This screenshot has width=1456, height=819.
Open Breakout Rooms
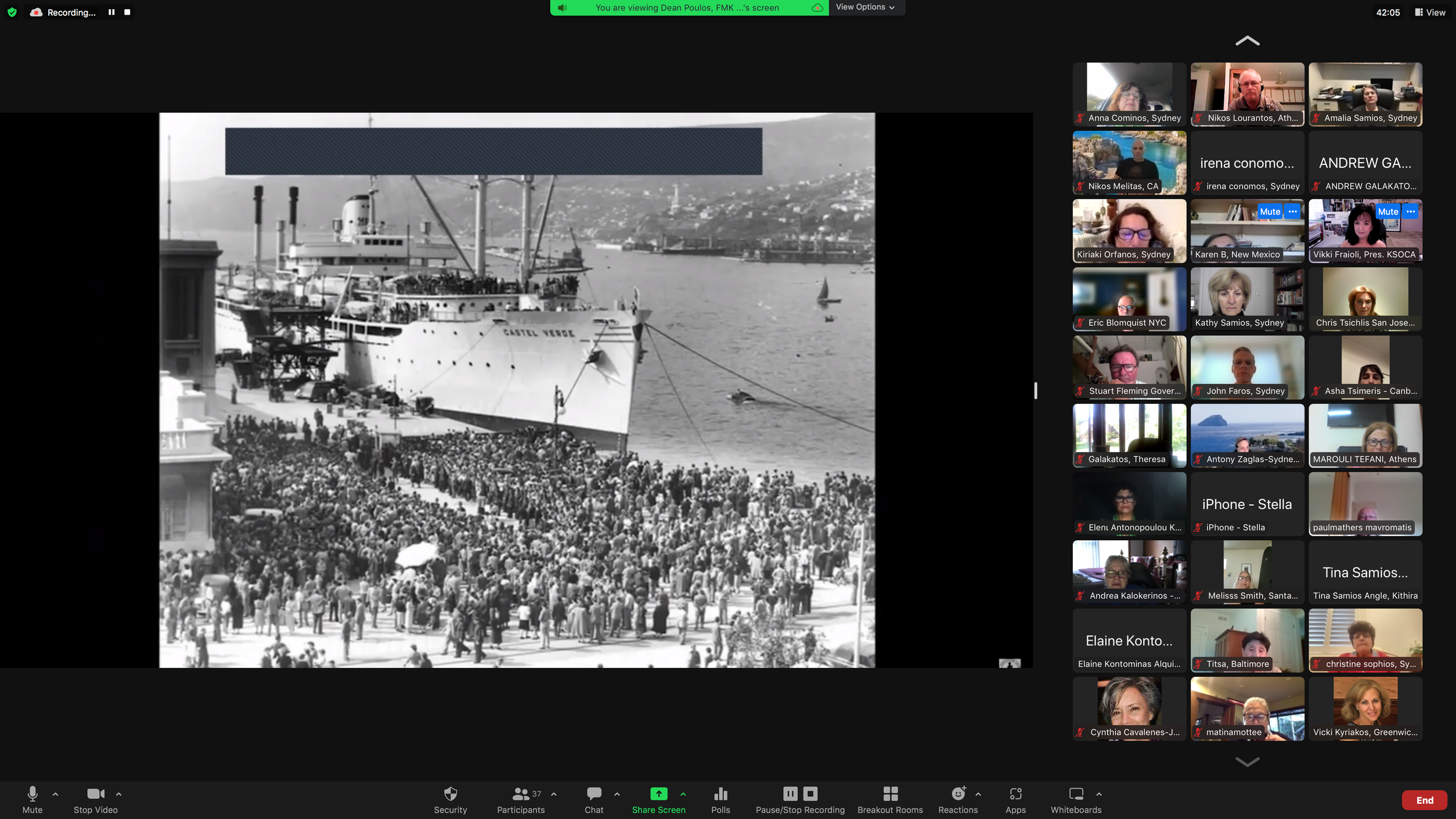tap(890, 794)
